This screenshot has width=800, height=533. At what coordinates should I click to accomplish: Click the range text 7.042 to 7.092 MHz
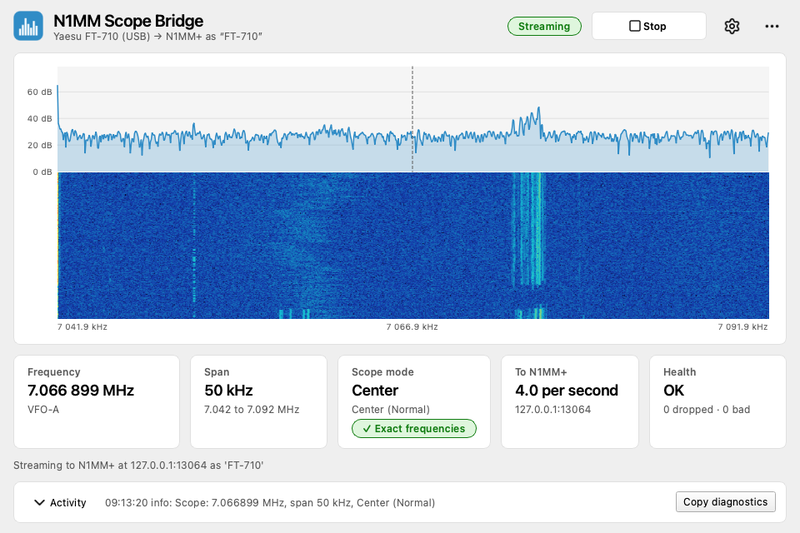252,410
